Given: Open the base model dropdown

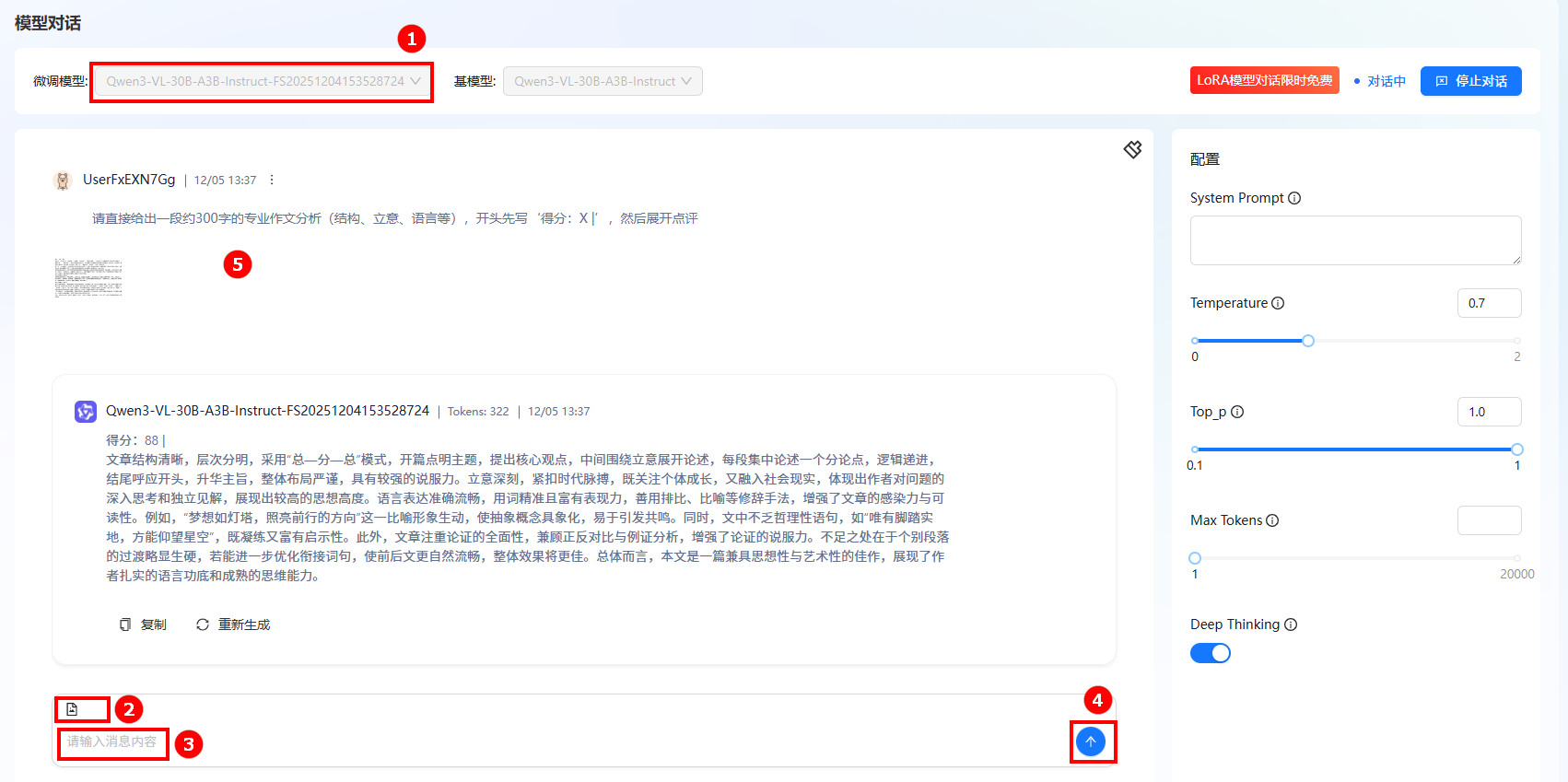Looking at the screenshot, I should click(x=603, y=81).
